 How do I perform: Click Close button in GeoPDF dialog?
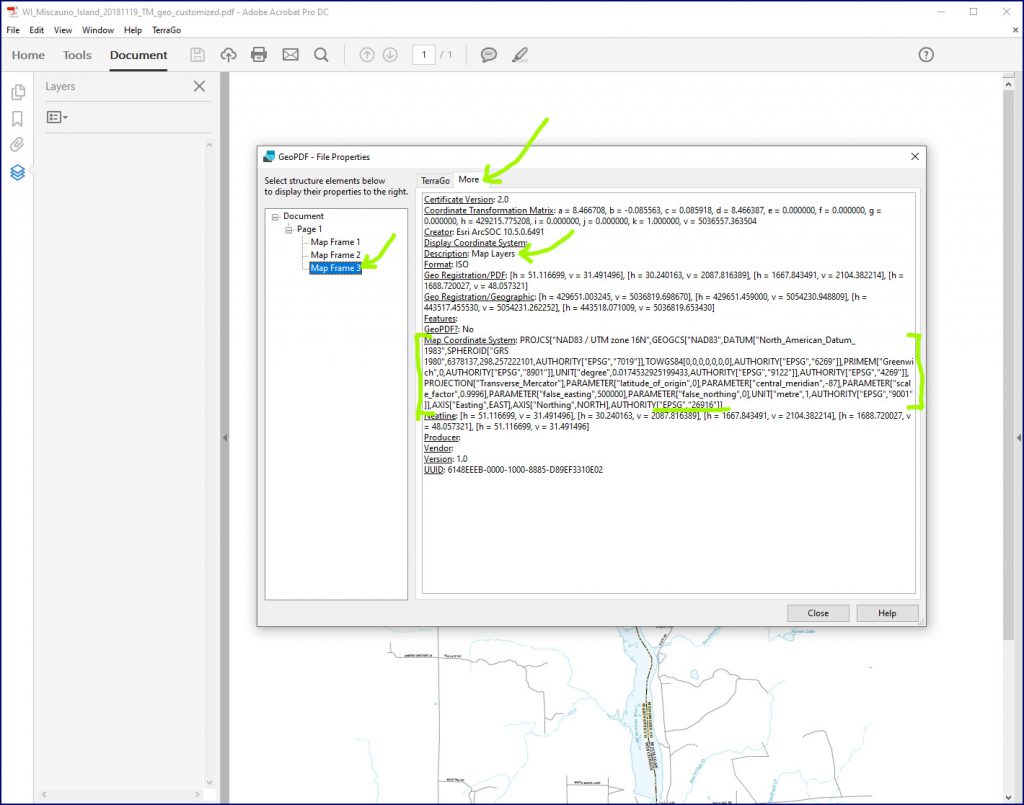(818, 613)
